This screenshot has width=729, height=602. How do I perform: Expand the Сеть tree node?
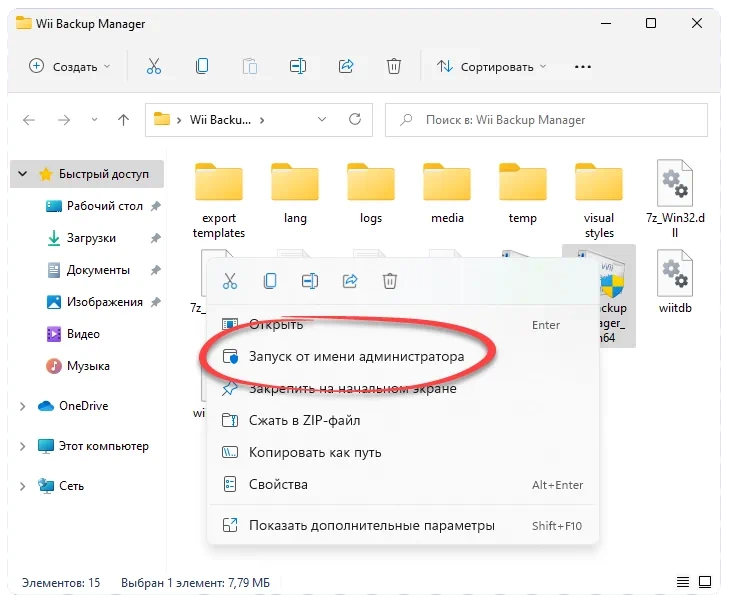coord(22,486)
